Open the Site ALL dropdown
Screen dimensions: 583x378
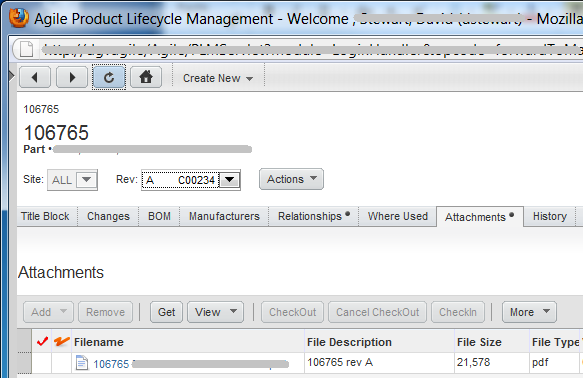73,180
